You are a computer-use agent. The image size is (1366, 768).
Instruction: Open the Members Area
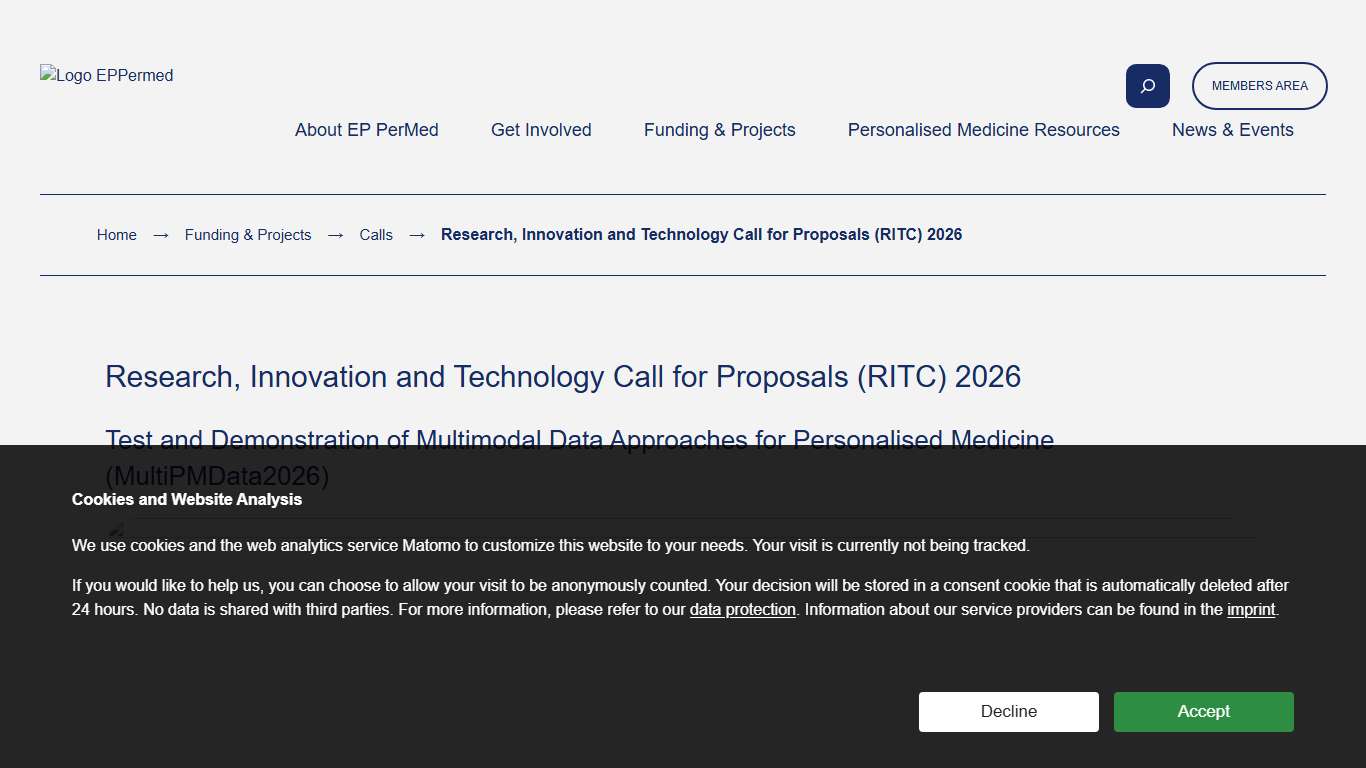1259,86
